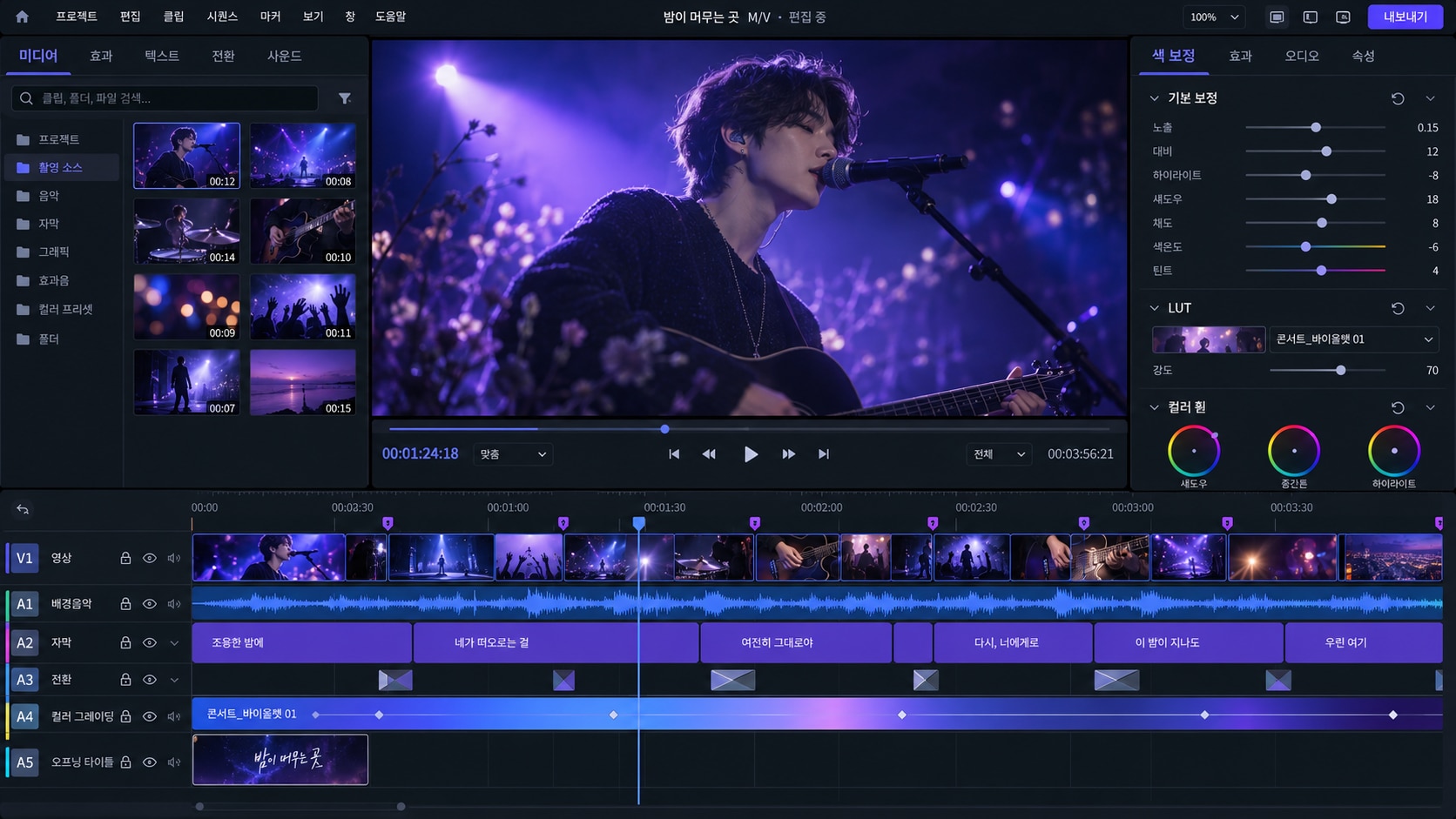
Task: Adjust the 노출 slider handle
Action: click(x=1316, y=127)
